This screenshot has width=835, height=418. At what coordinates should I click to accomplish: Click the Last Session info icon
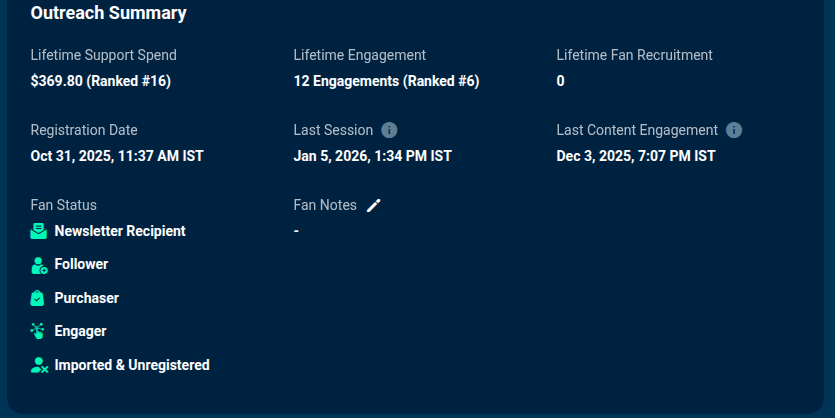389,130
